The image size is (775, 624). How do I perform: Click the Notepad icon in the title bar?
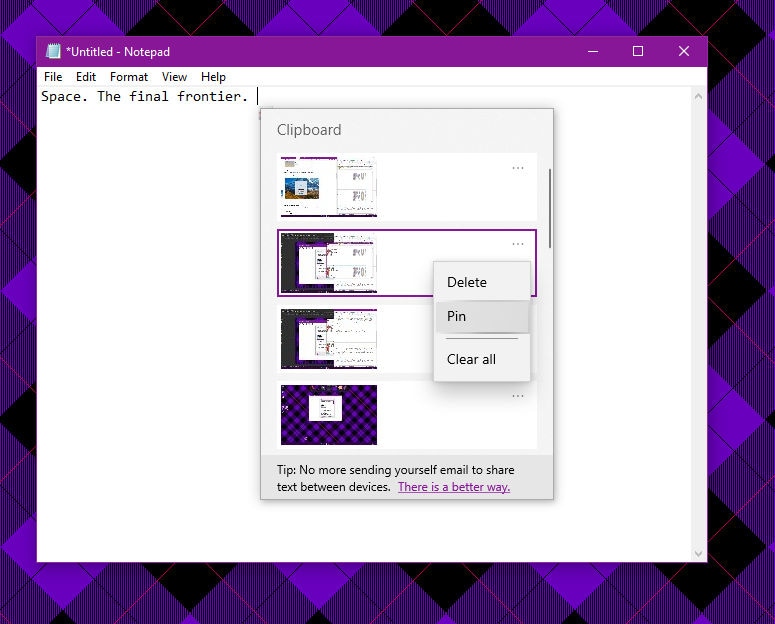[x=54, y=52]
